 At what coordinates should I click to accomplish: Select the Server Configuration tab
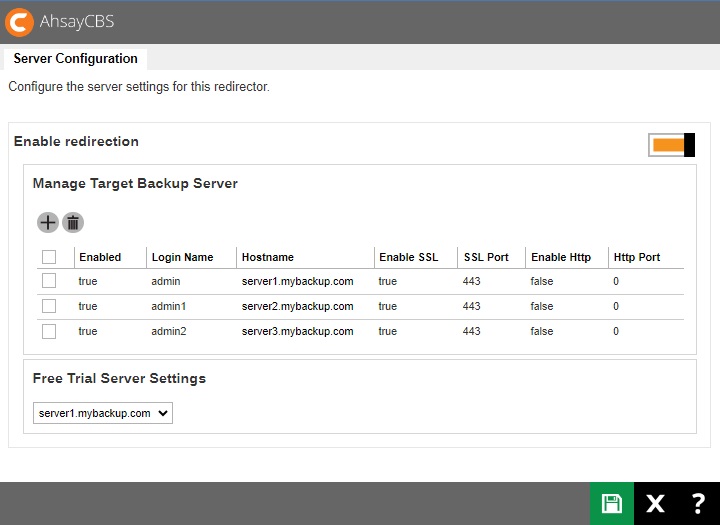pyautogui.click(x=75, y=59)
